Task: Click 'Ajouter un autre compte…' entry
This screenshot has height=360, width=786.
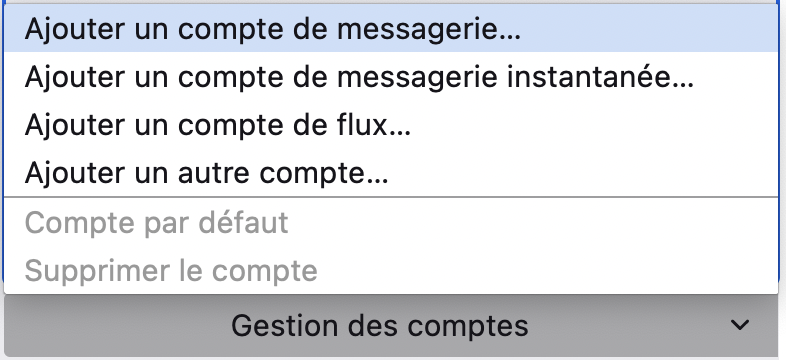Action: point(390,173)
